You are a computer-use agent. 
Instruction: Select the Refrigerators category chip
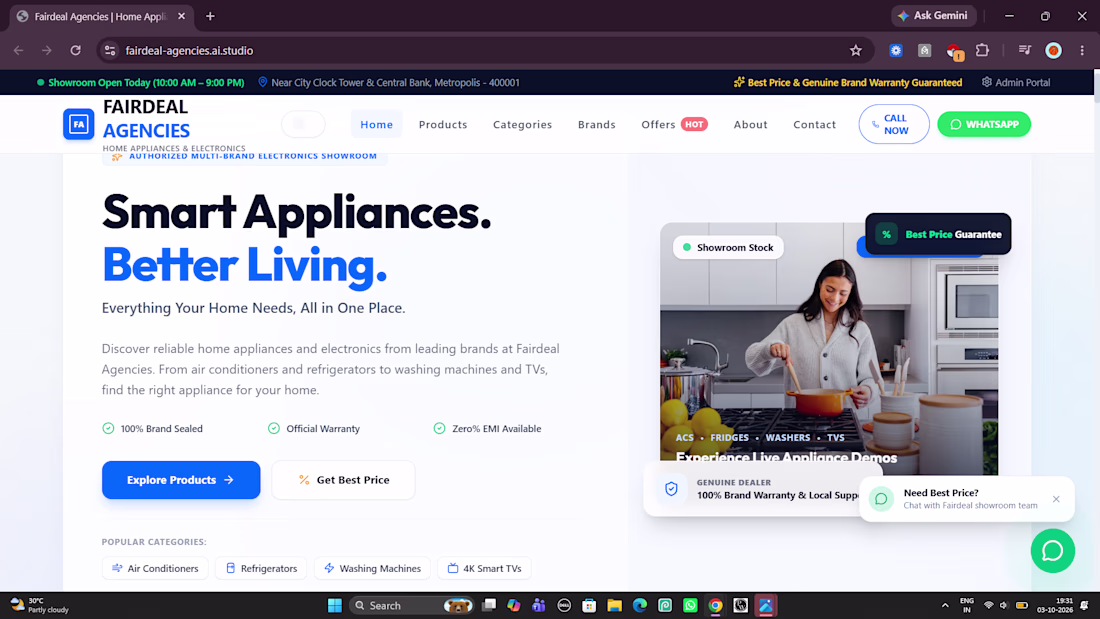(261, 568)
